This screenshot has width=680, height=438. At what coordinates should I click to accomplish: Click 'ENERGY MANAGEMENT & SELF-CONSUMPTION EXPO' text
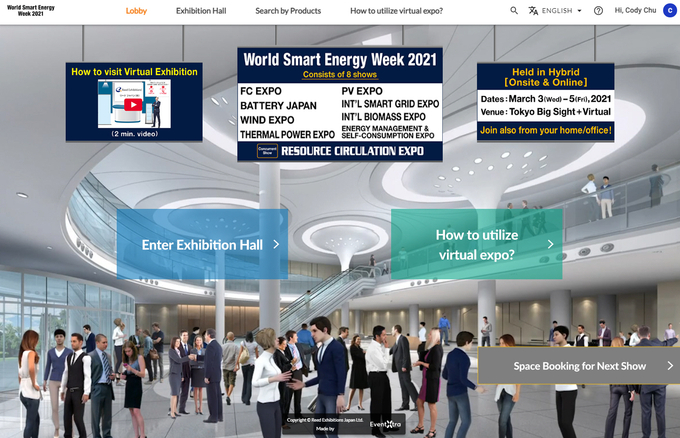[388, 132]
